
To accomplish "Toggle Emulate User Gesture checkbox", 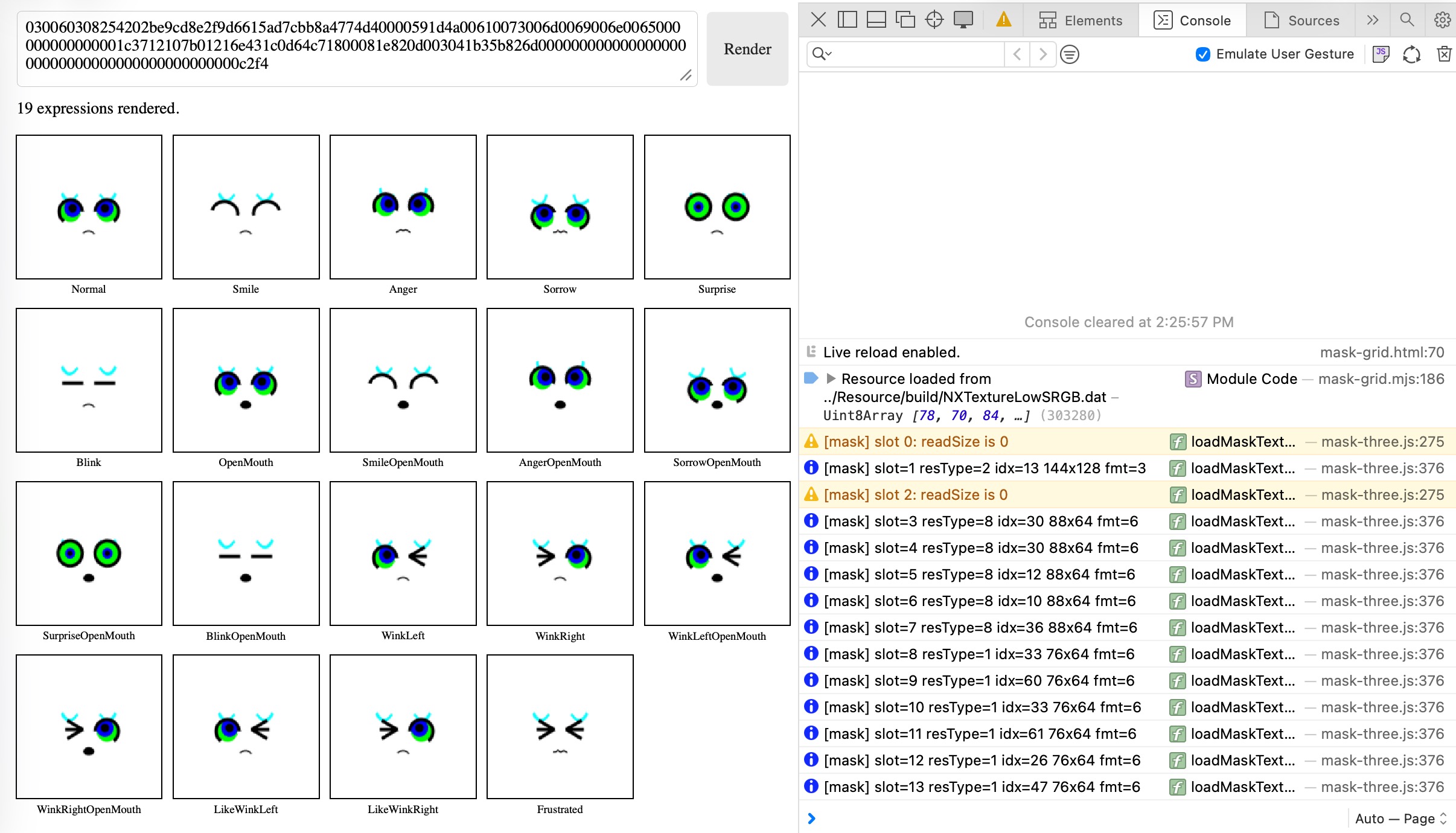I will pyautogui.click(x=1202, y=54).
